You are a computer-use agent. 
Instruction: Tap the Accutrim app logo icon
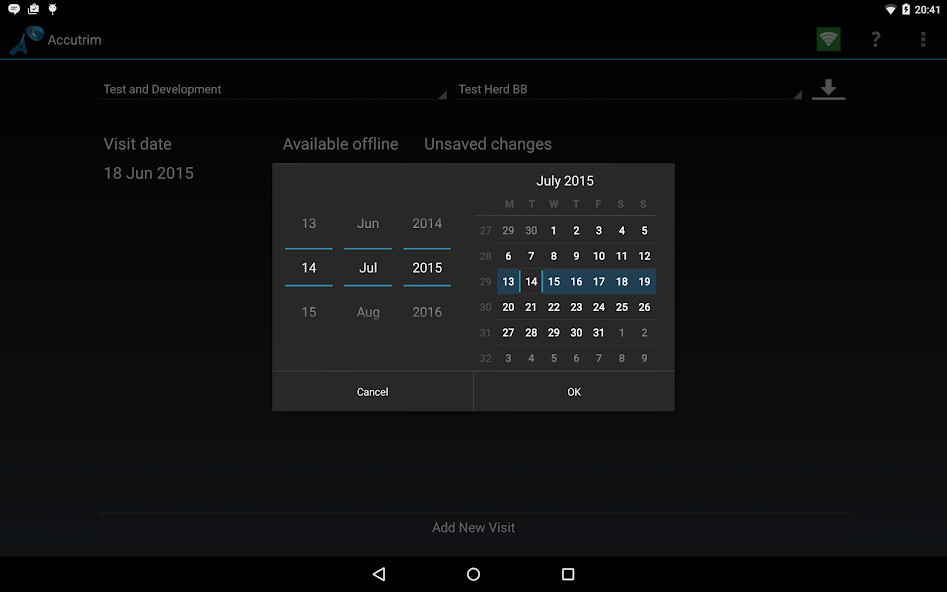[27, 40]
